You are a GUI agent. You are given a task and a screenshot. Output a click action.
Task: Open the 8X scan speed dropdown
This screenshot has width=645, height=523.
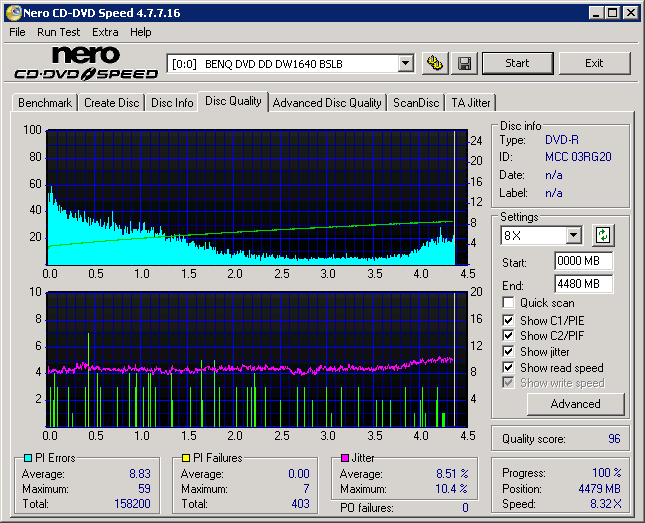(573, 236)
